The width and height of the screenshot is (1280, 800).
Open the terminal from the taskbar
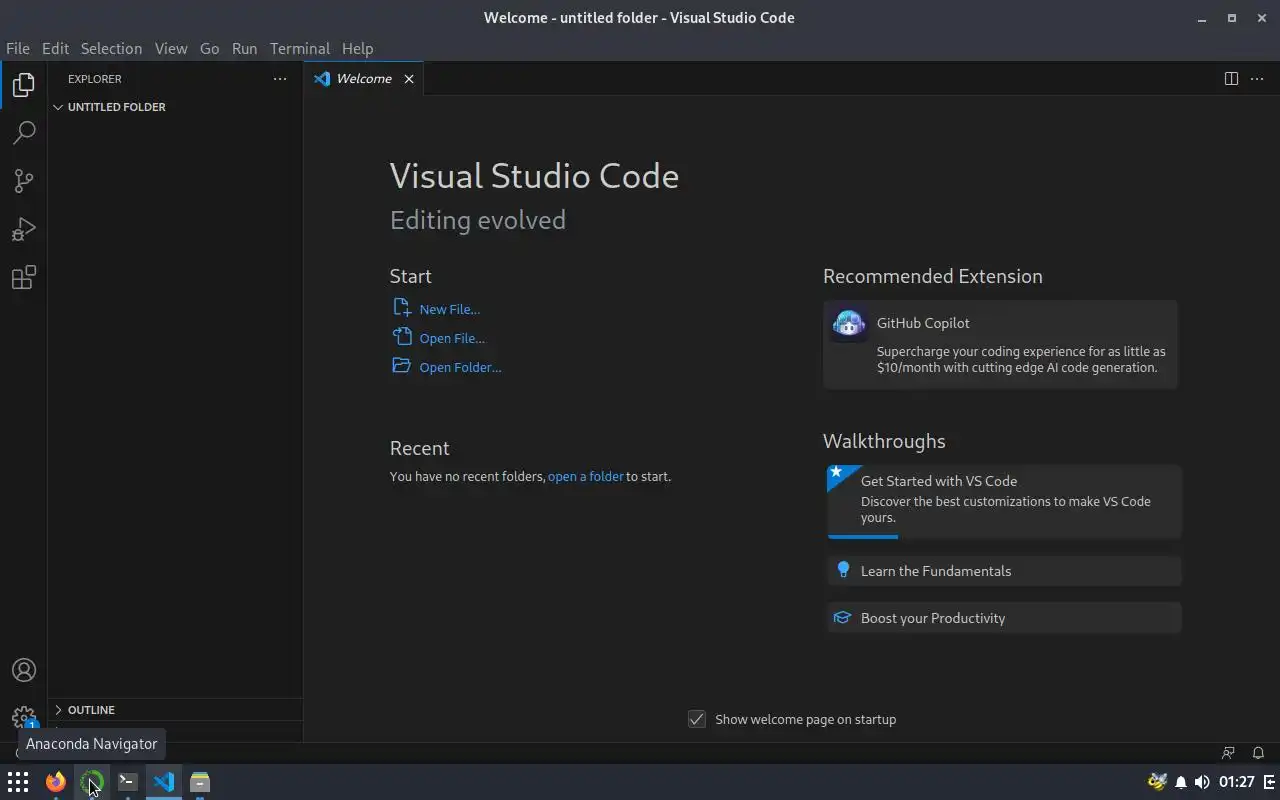coord(128,782)
